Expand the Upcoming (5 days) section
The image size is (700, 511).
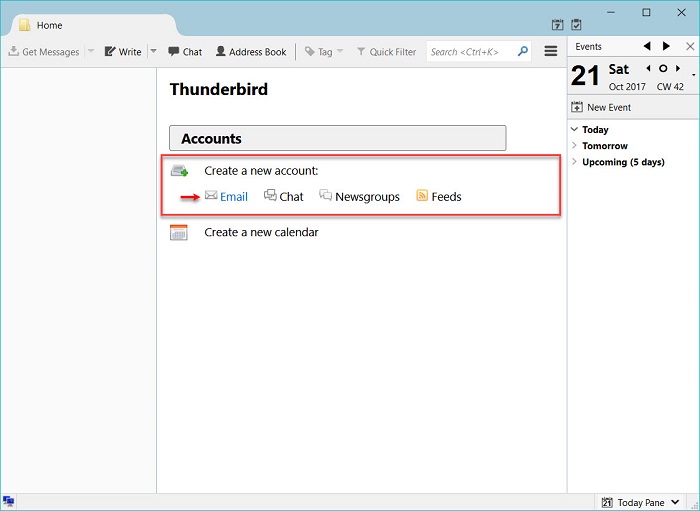coord(575,162)
